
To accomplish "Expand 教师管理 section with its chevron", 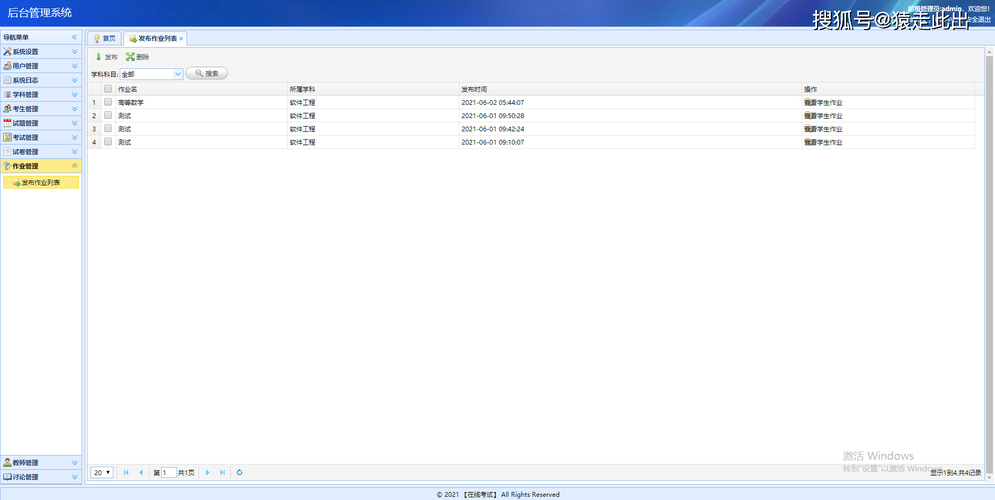I will click(x=74, y=463).
